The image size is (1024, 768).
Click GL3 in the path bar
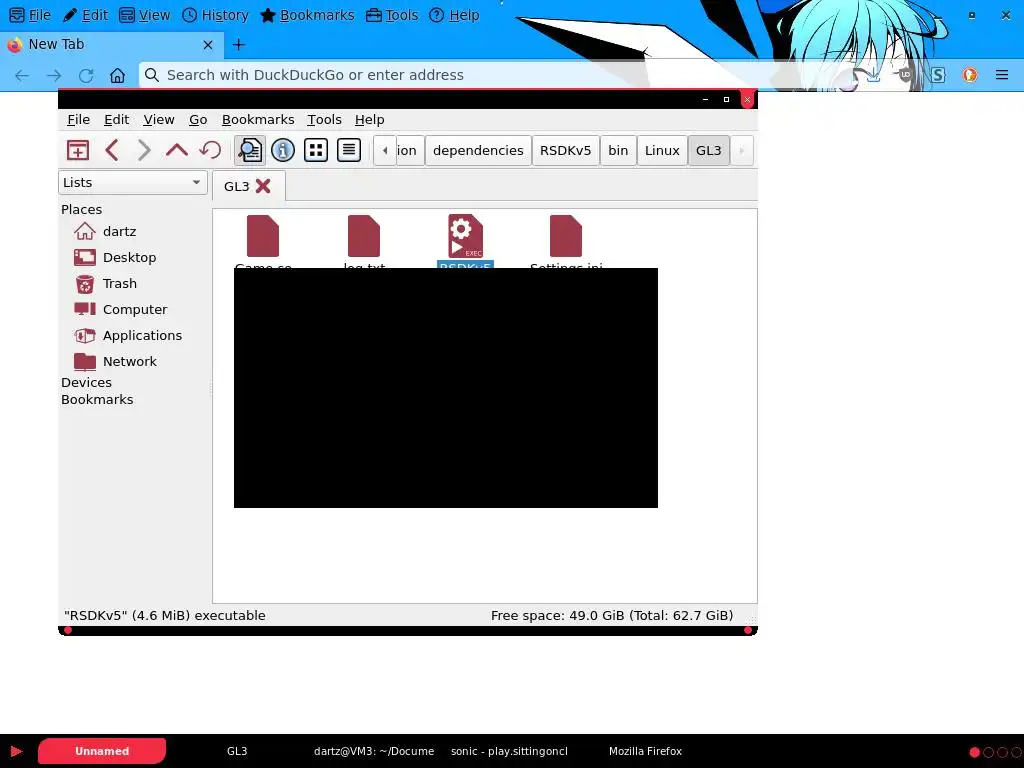(x=709, y=151)
